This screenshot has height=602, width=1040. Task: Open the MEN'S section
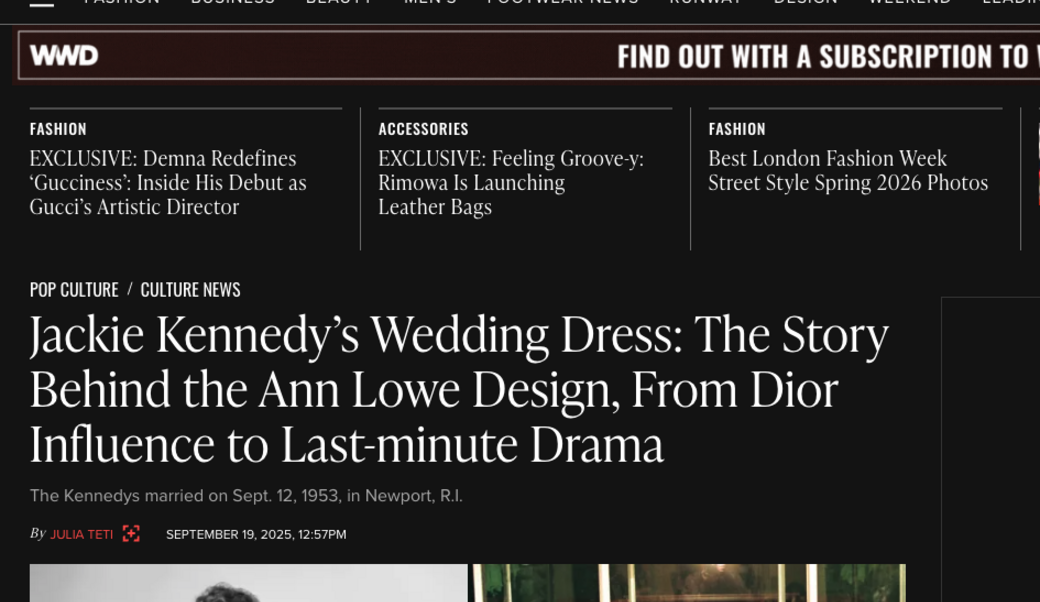tap(428, 2)
